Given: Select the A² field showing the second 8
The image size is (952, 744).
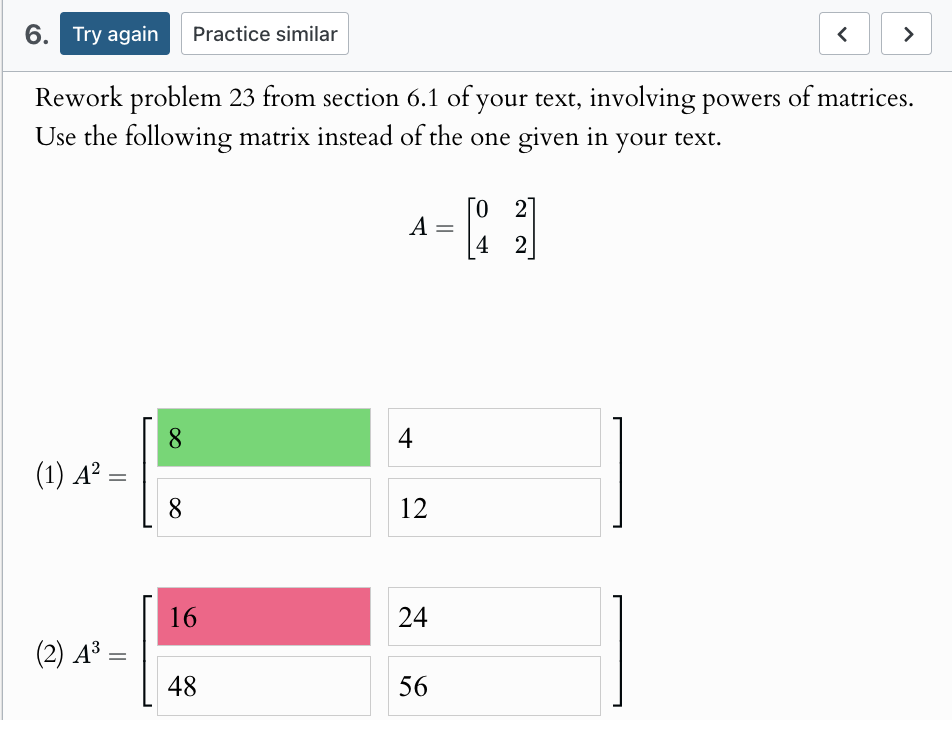Looking at the screenshot, I should coord(263,507).
